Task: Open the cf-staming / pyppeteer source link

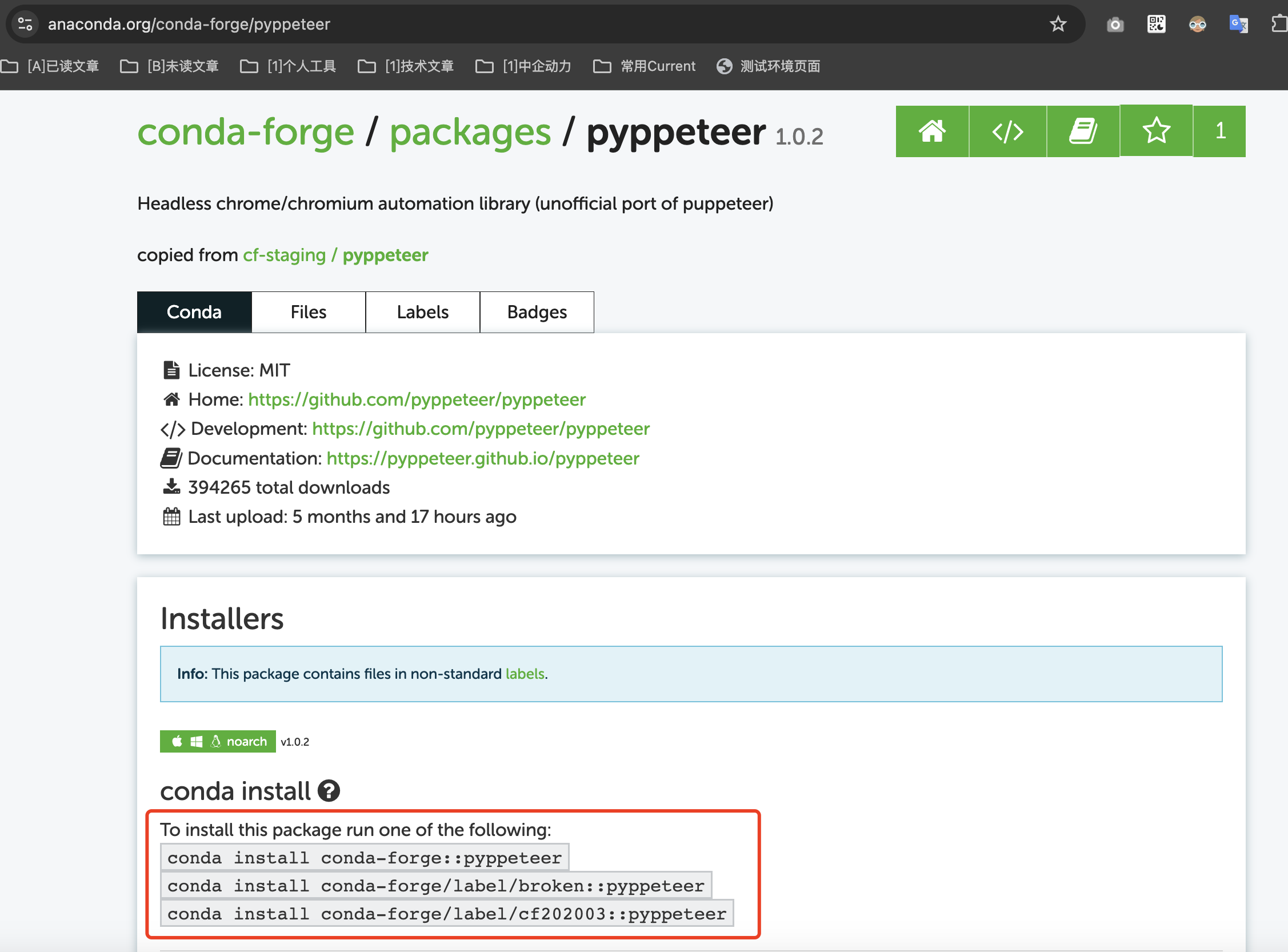Action: tap(335, 255)
